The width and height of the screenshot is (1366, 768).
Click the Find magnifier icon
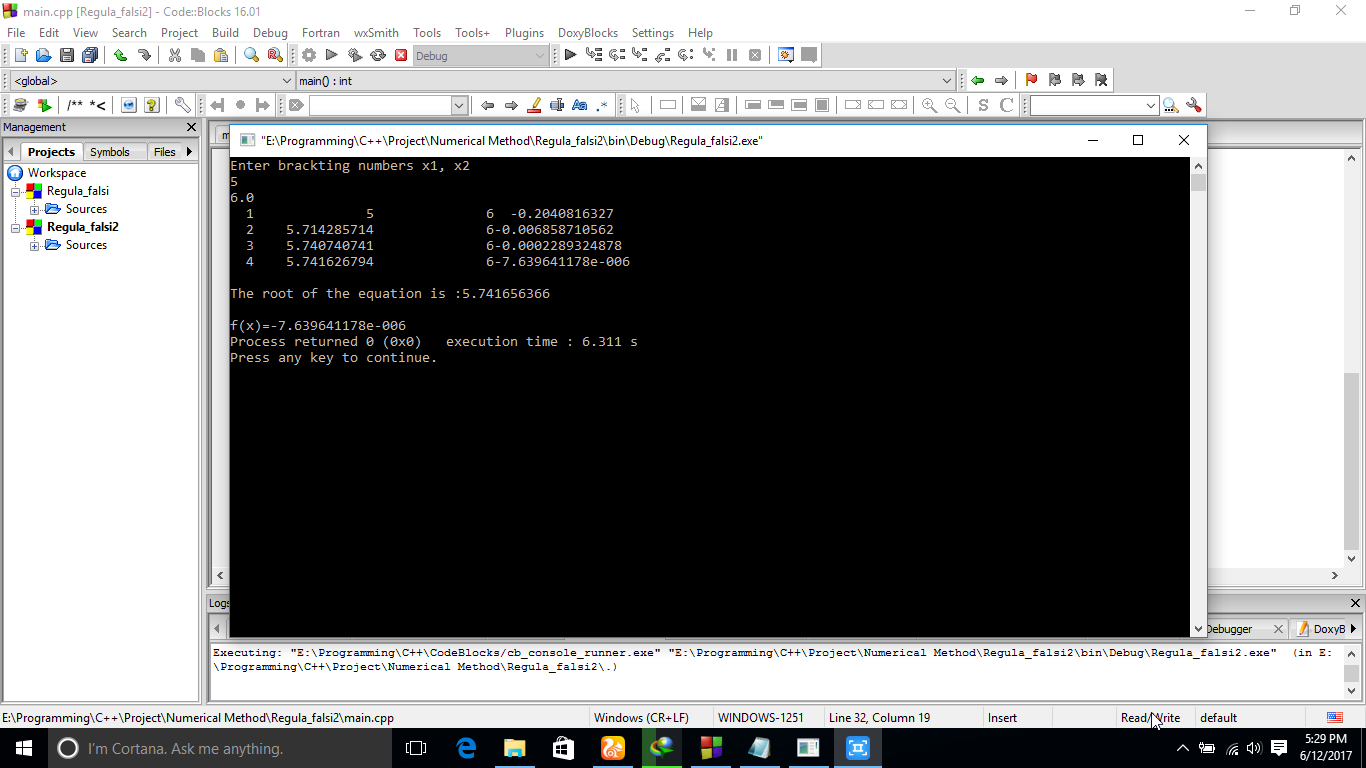click(251, 56)
